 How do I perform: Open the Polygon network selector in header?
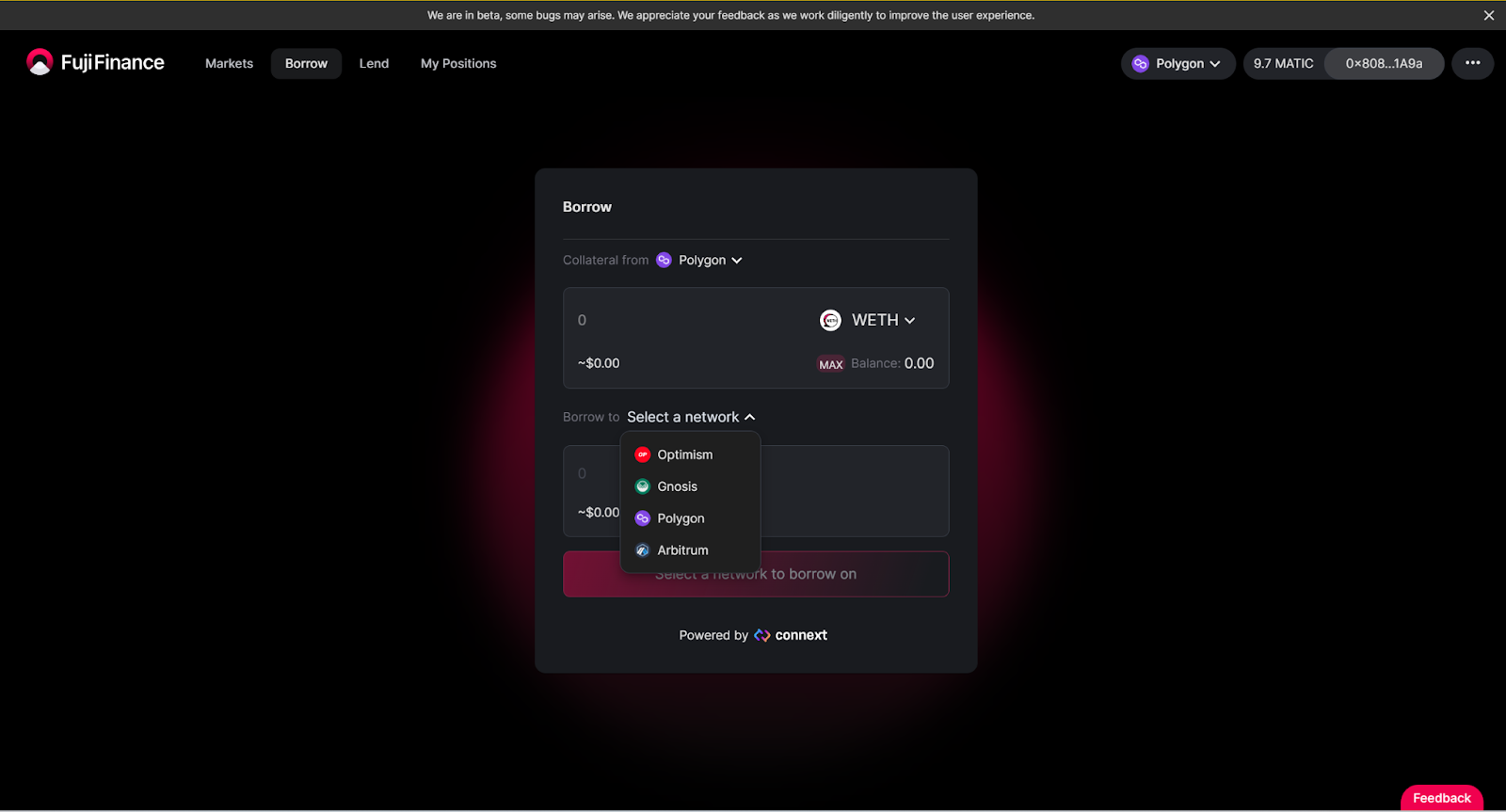pos(1178,63)
